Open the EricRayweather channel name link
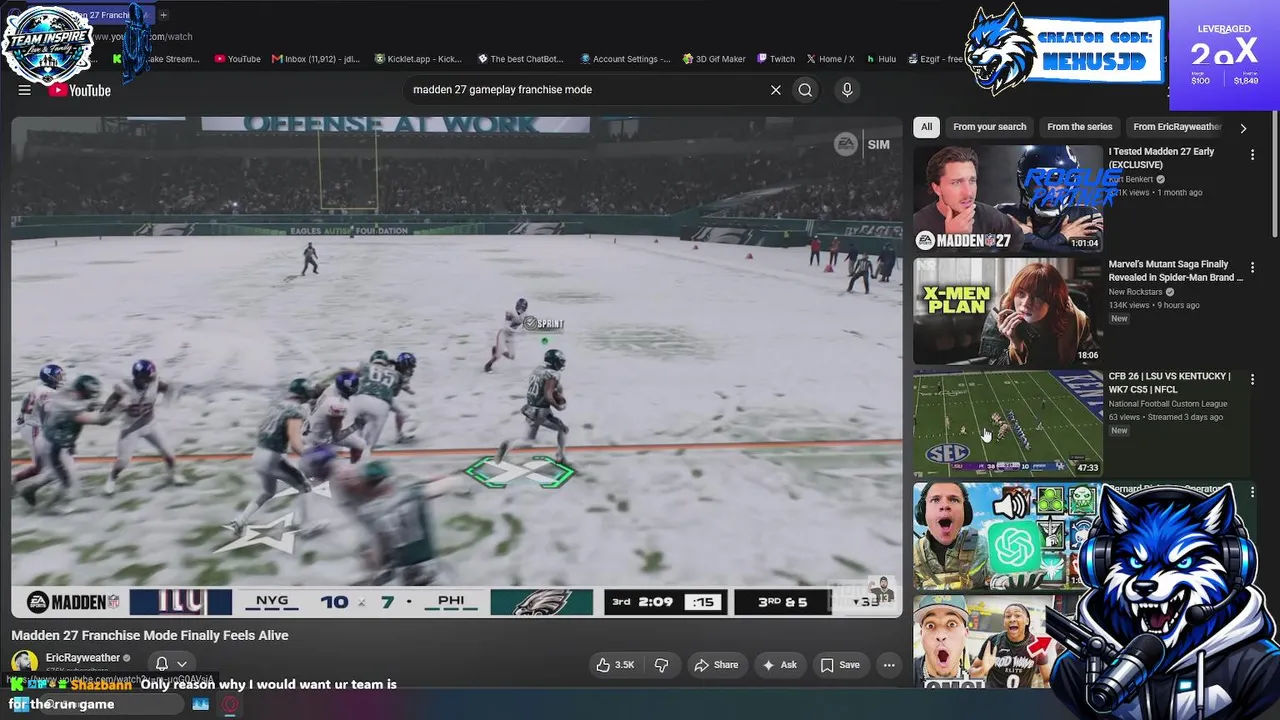Viewport: 1280px width, 720px height. 83,658
